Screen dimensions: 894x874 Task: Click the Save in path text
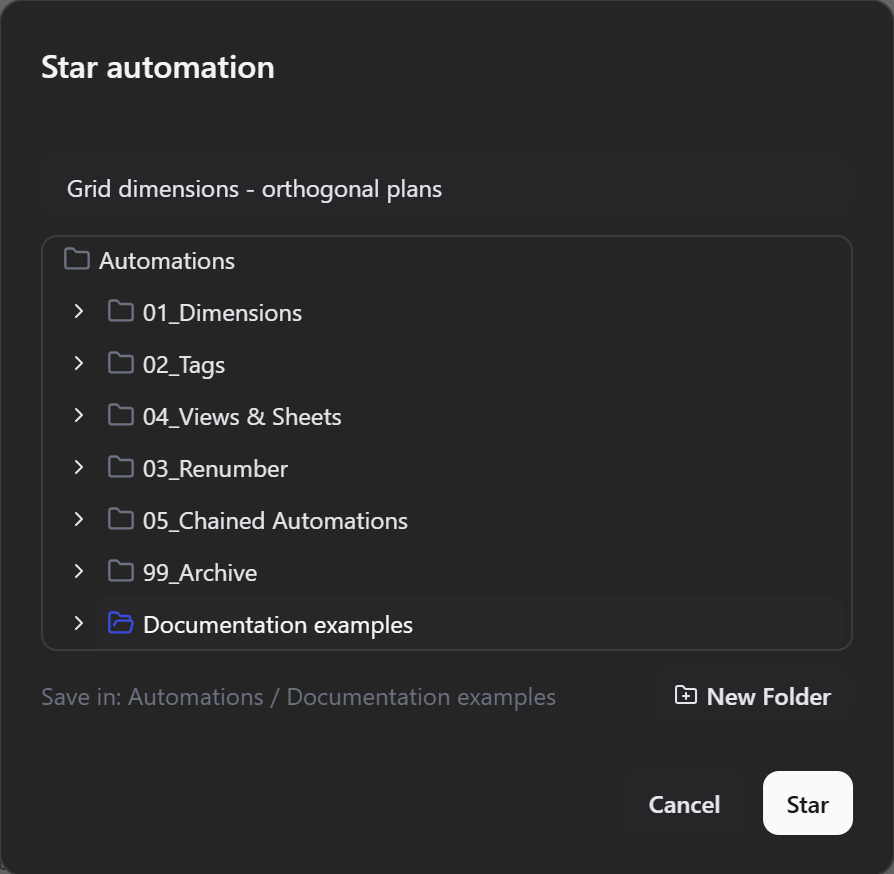(298, 697)
